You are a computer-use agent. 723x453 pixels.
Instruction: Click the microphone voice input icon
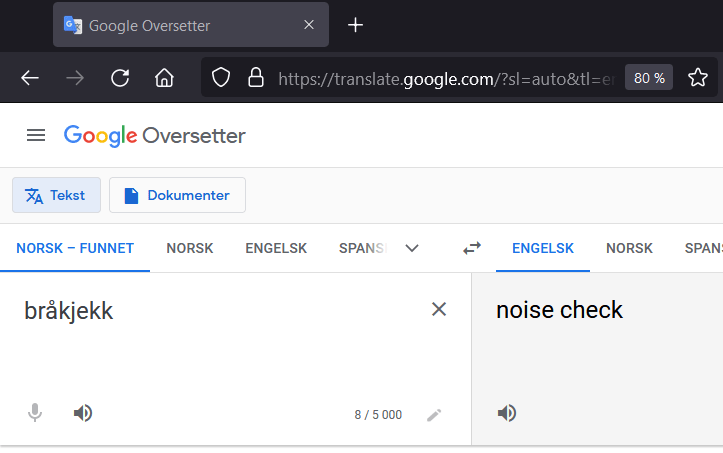click(x=35, y=413)
